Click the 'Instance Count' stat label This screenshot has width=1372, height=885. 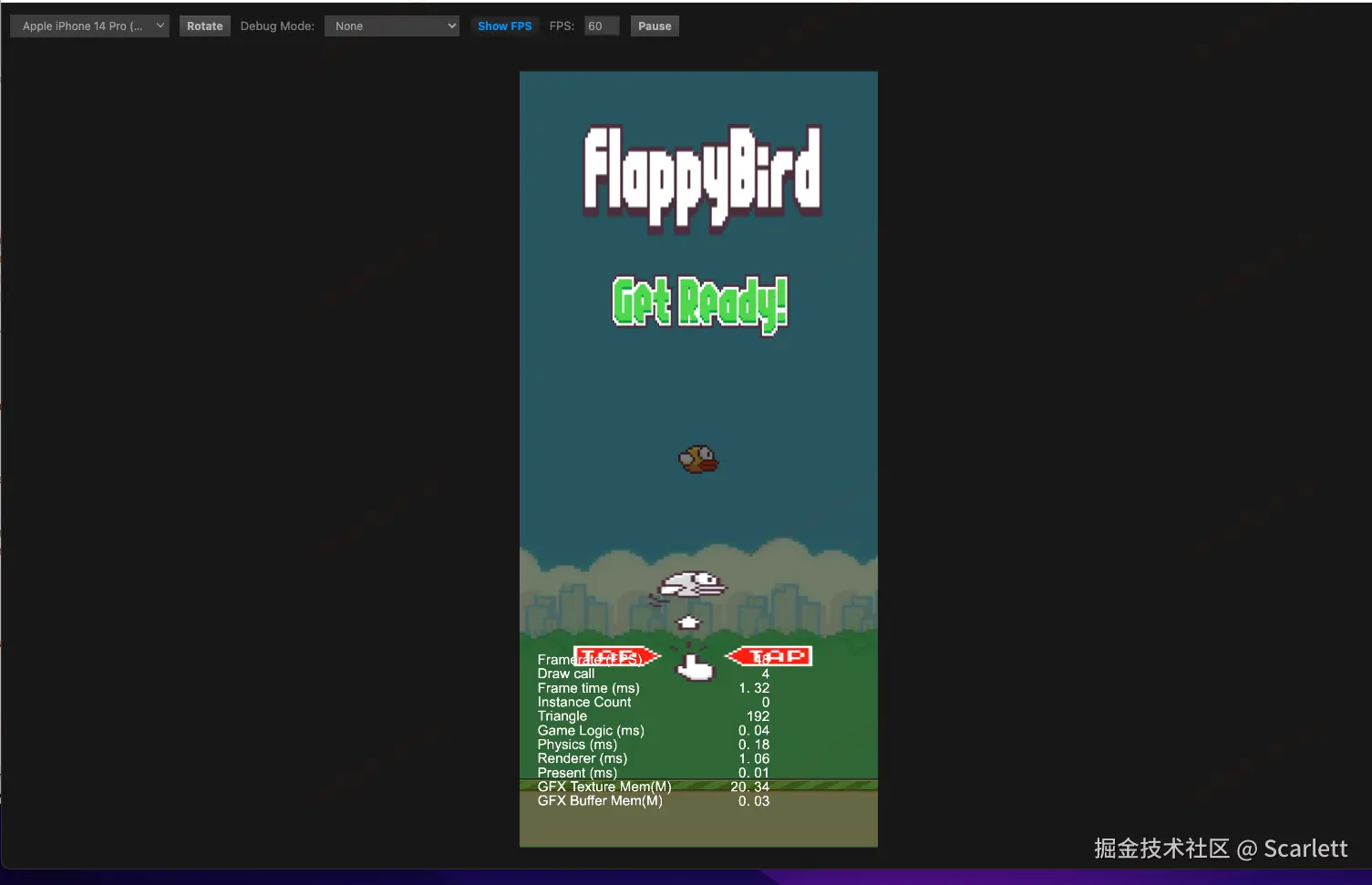584,702
